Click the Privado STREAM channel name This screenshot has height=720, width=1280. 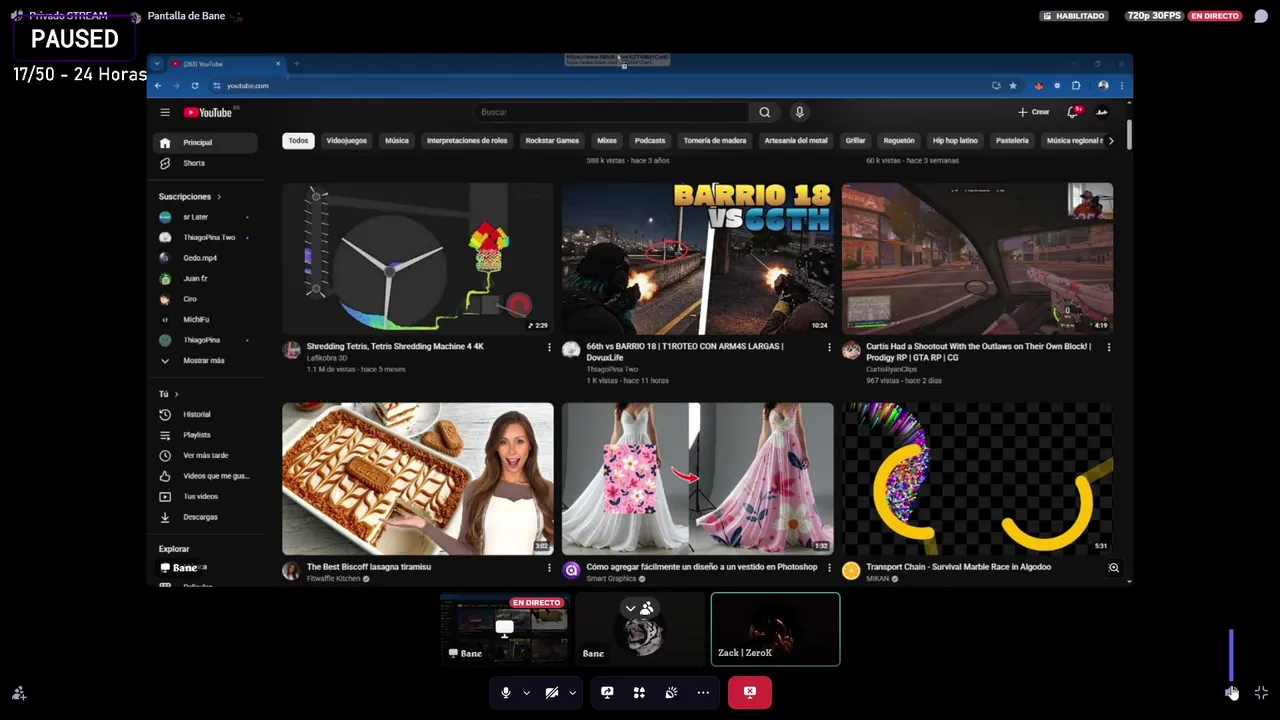click(x=68, y=16)
